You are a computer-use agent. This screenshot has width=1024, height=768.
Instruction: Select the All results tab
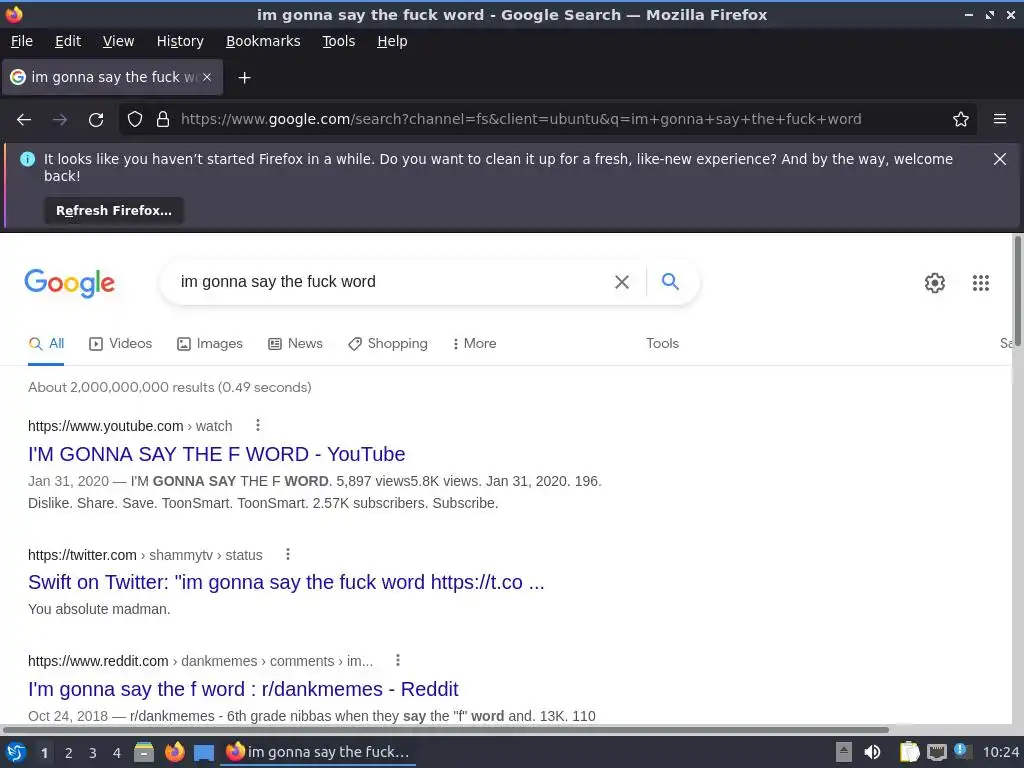point(46,344)
